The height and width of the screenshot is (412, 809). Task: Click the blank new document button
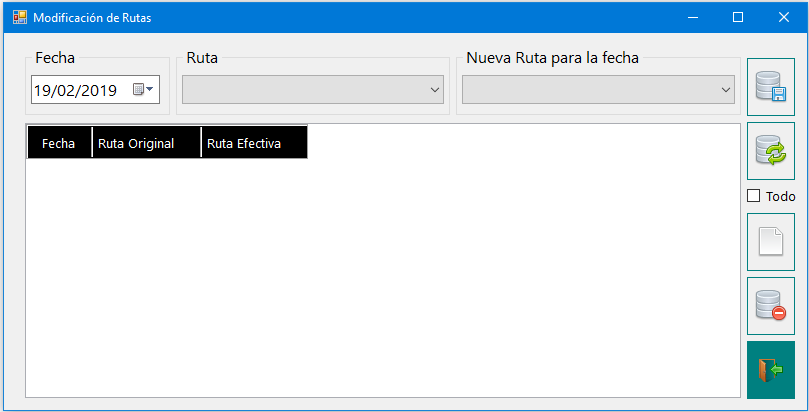771,242
